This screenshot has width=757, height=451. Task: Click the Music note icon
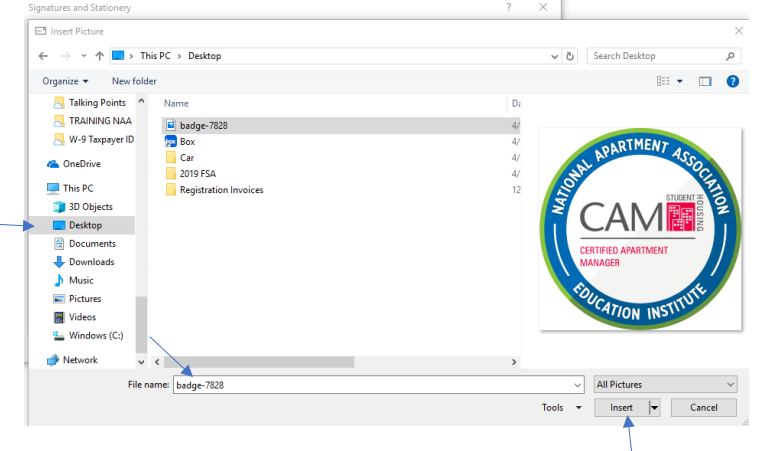click(59, 280)
